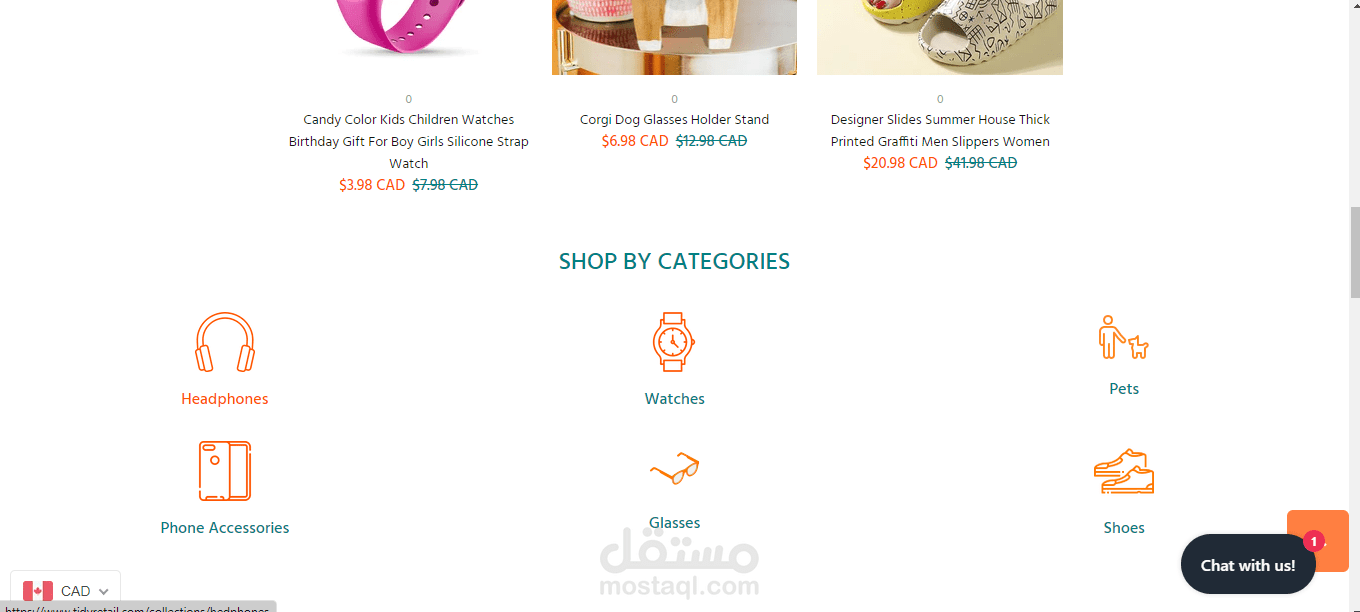Image resolution: width=1360 pixels, height=612 pixels.
Task: View Corgi Dog Glasses Holder Stand product
Action: click(x=674, y=120)
